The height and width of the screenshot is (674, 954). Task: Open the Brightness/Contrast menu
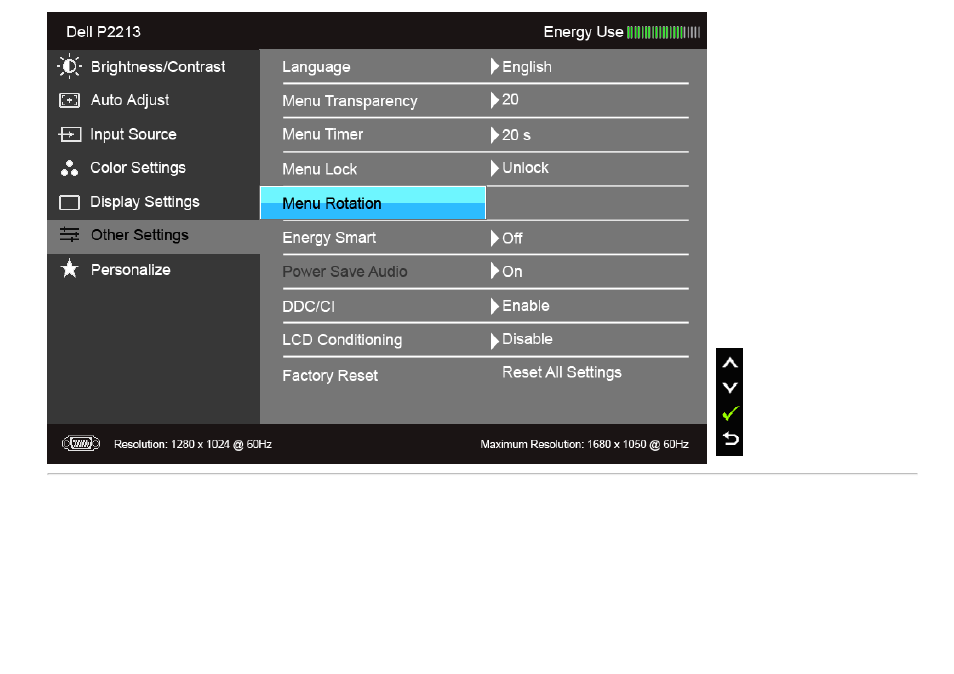coord(153,66)
